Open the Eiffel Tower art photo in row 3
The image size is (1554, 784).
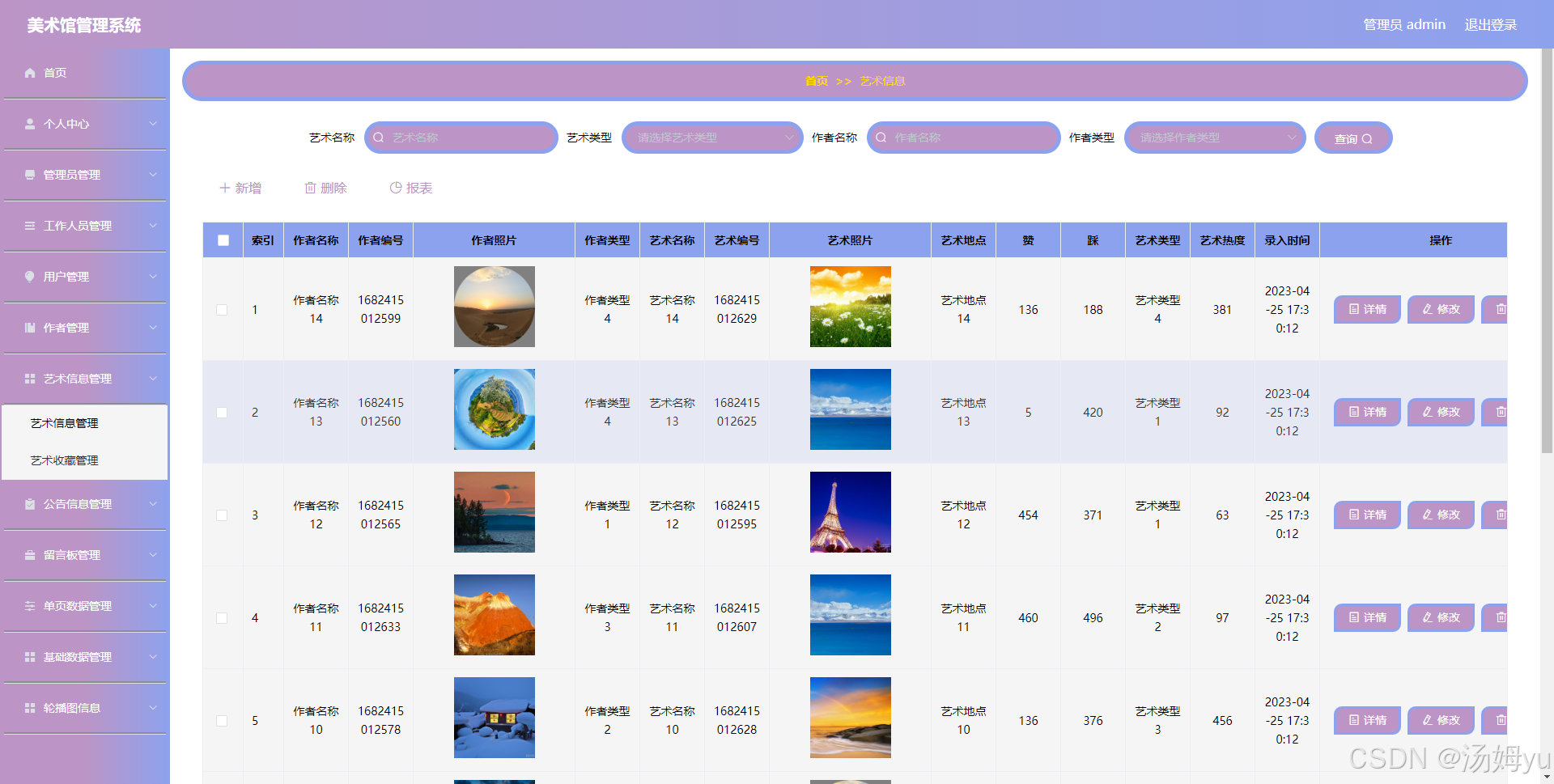(851, 512)
